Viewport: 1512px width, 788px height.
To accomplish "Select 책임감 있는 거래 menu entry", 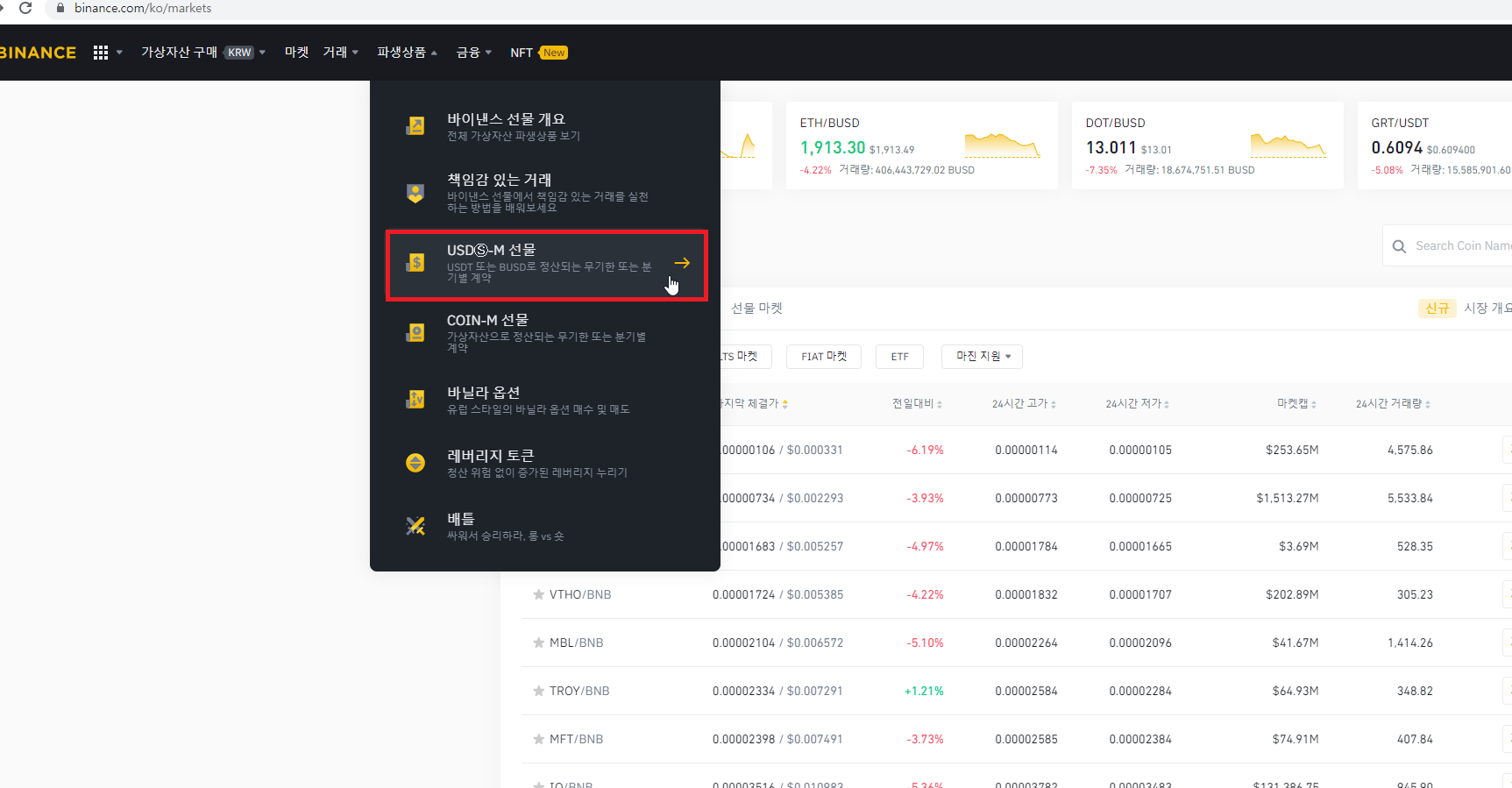I will [545, 194].
